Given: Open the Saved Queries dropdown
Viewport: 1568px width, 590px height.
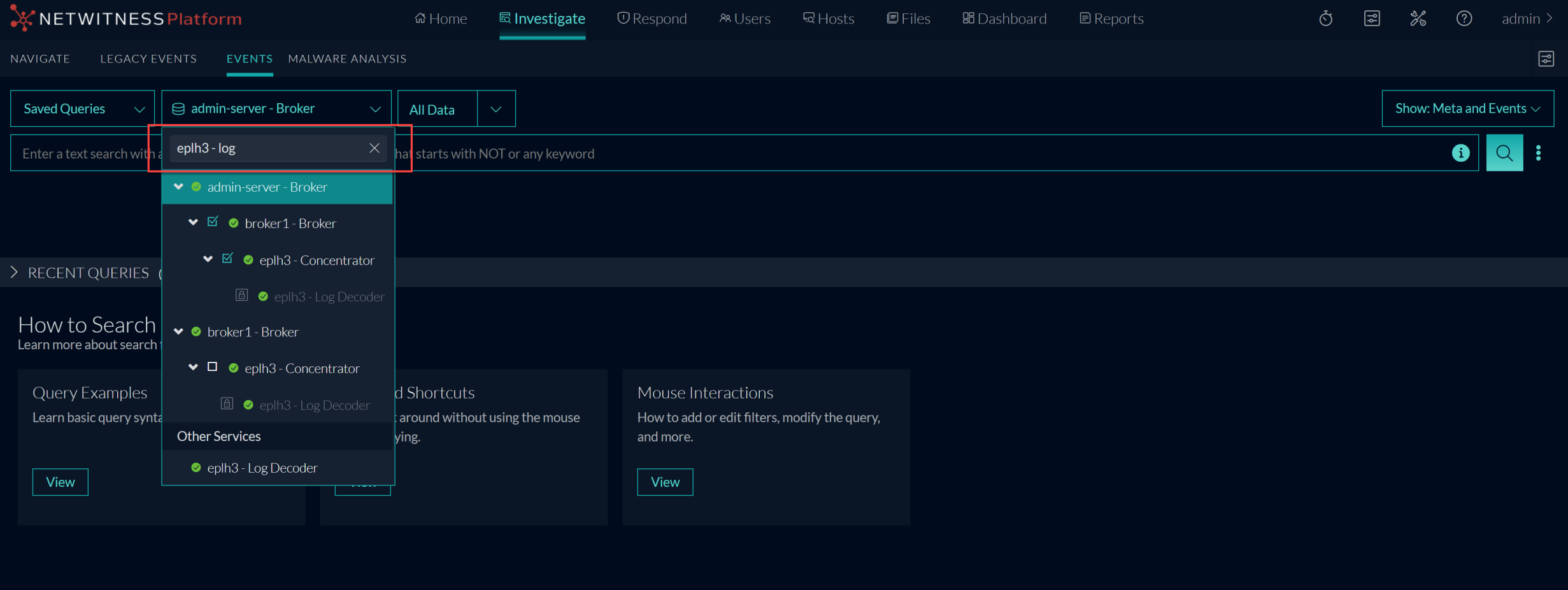Looking at the screenshot, I should pyautogui.click(x=82, y=109).
